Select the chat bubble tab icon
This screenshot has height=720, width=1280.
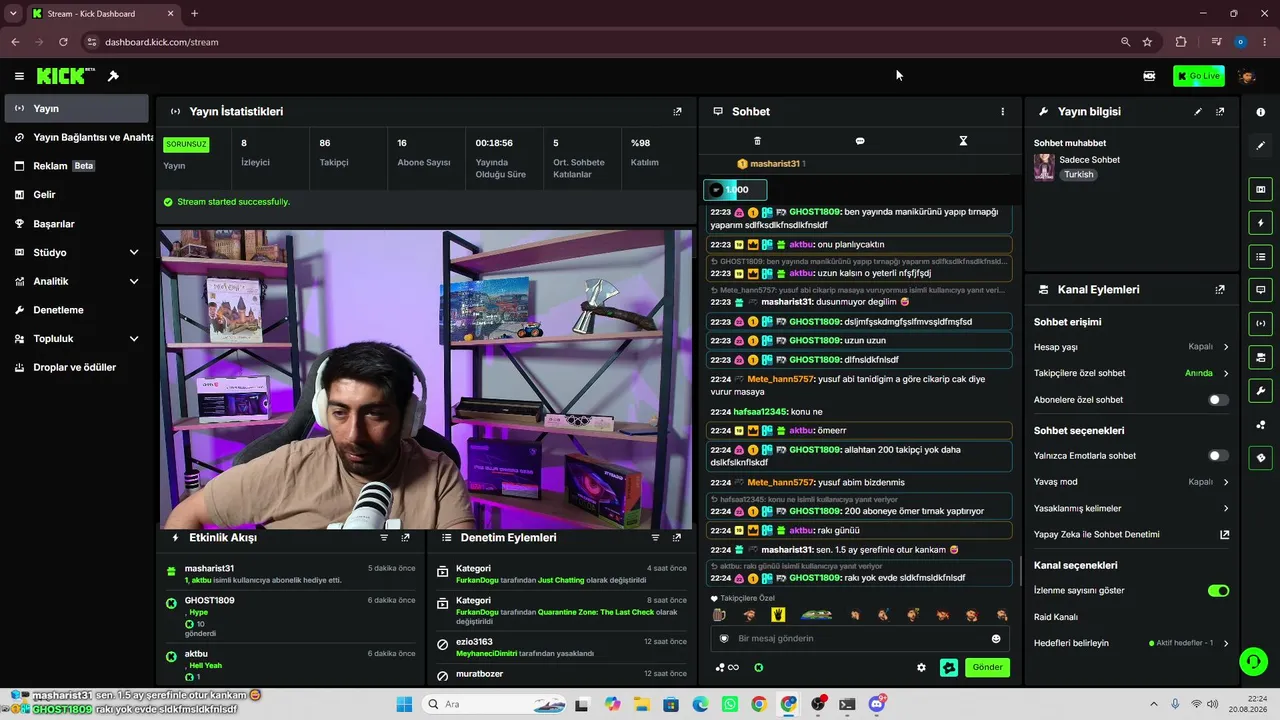[x=860, y=141]
